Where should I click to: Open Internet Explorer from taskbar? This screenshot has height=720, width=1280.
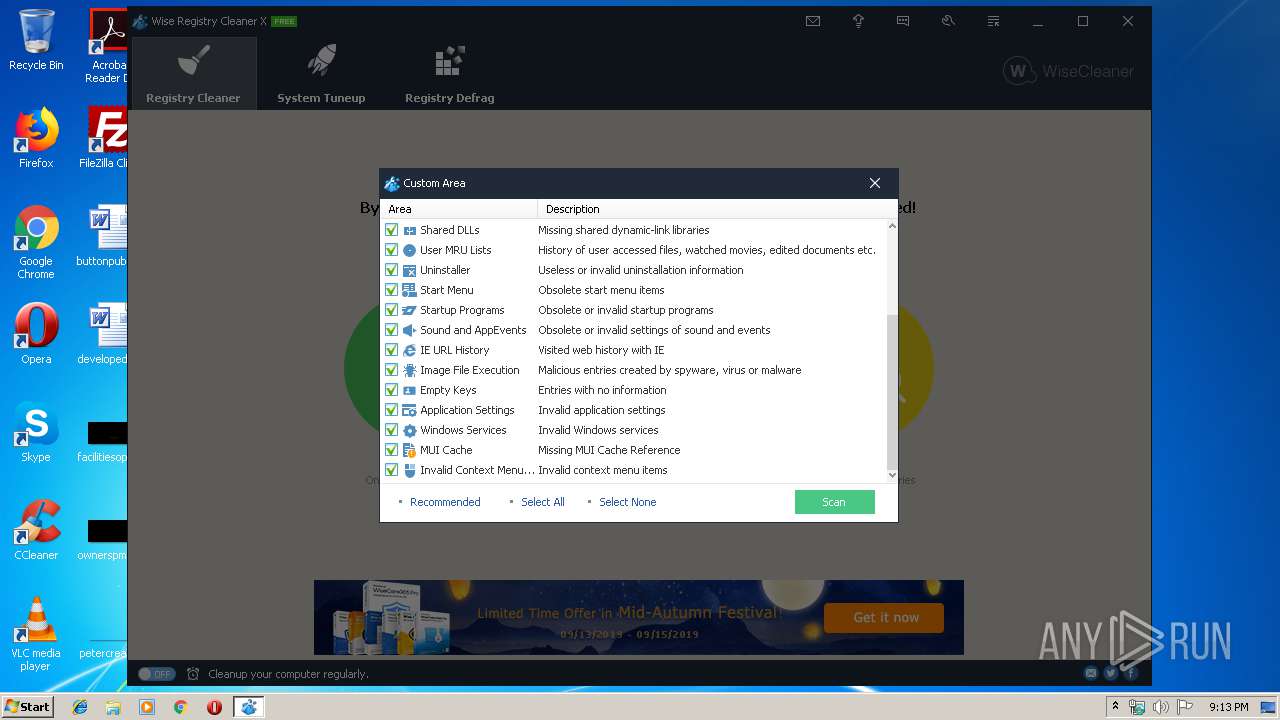click(x=80, y=707)
